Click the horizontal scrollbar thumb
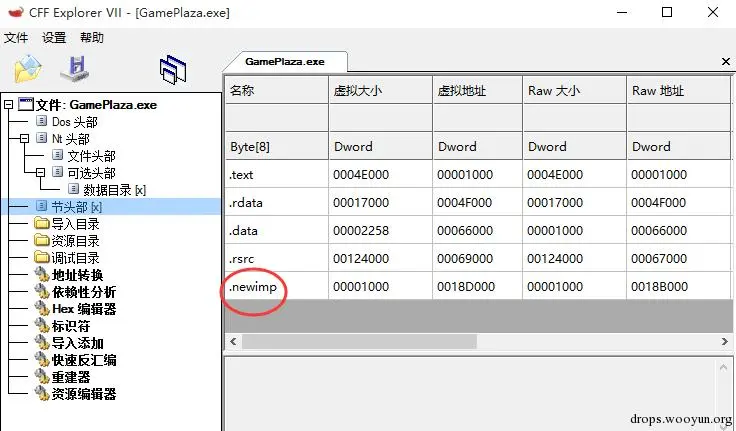 (x=359, y=341)
